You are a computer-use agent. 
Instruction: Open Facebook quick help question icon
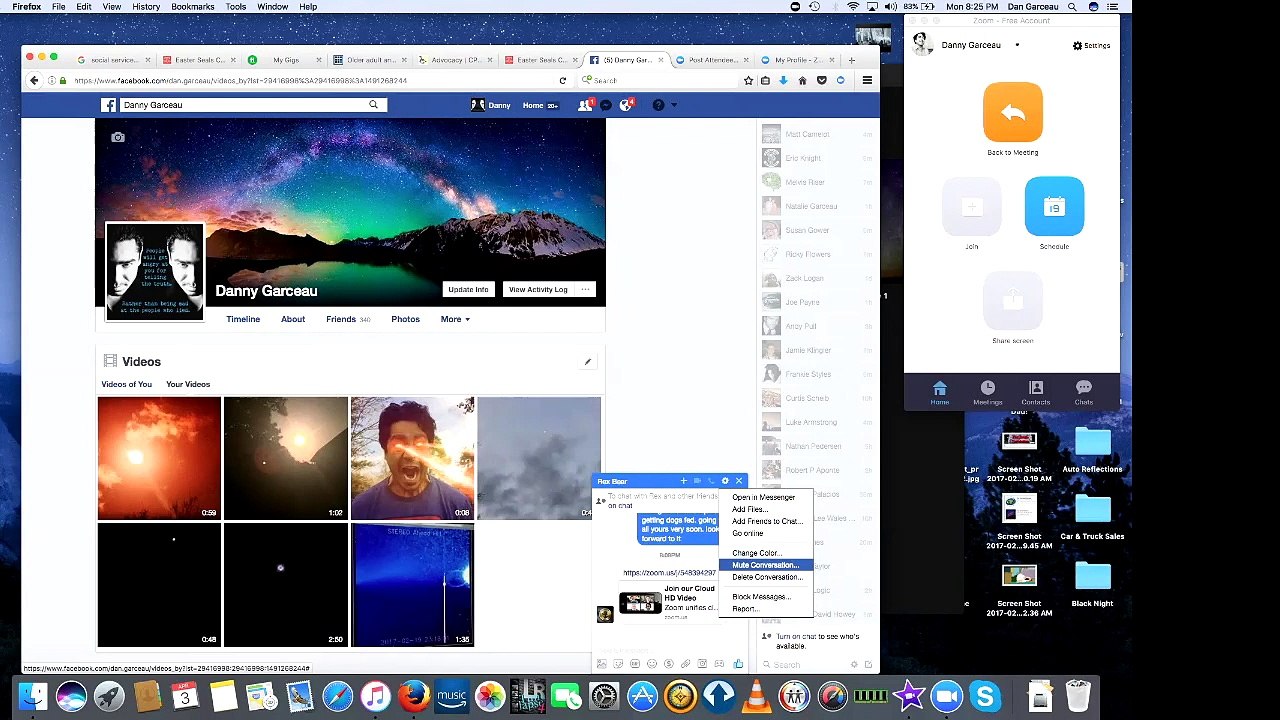(658, 105)
